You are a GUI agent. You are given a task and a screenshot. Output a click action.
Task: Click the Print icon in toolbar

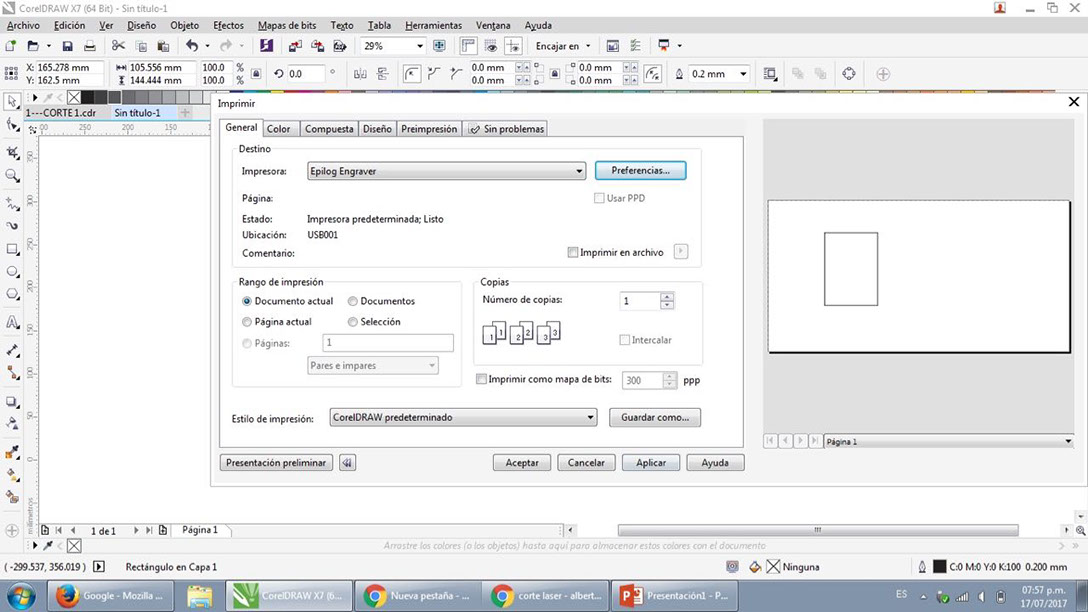pyautogui.click(x=90, y=46)
